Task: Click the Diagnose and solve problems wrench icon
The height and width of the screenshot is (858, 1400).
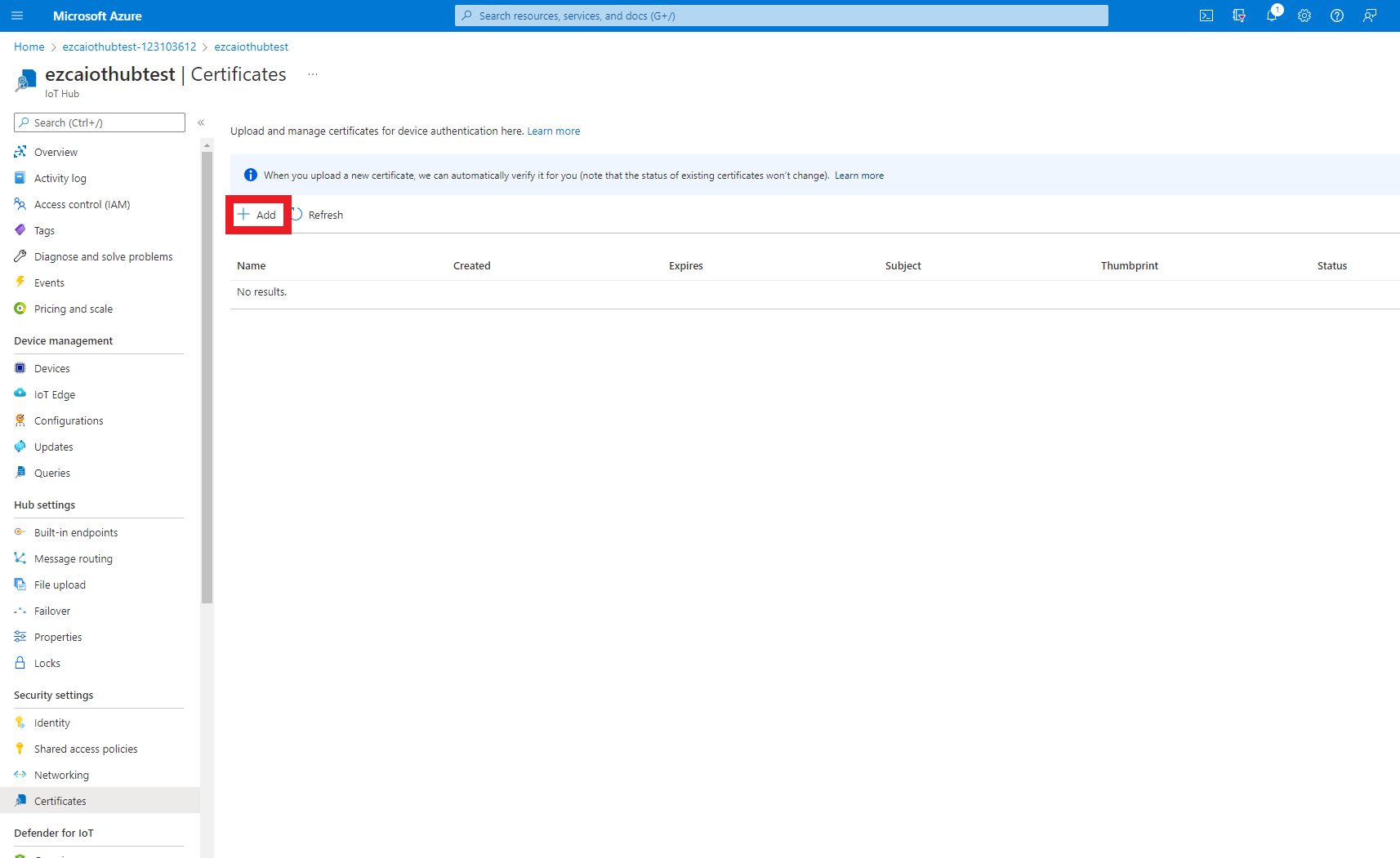Action: (20, 256)
